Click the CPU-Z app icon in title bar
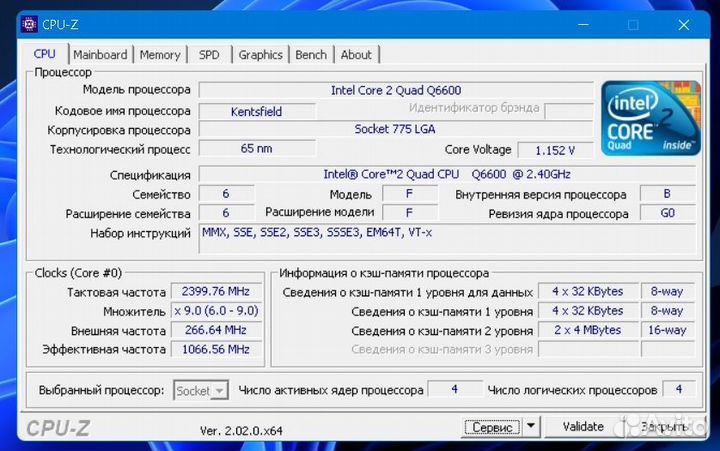Image resolution: width=720 pixels, height=451 pixels. [x=29, y=24]
